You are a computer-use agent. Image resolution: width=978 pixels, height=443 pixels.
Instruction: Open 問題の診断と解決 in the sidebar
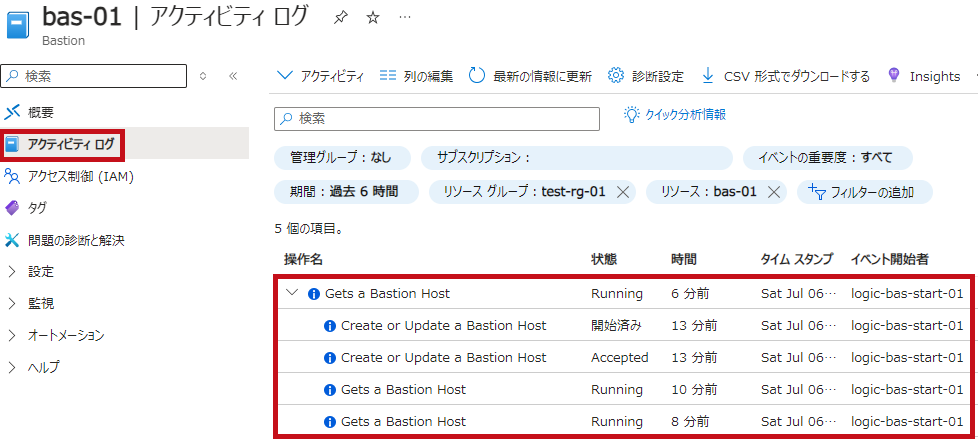[76, 240]
